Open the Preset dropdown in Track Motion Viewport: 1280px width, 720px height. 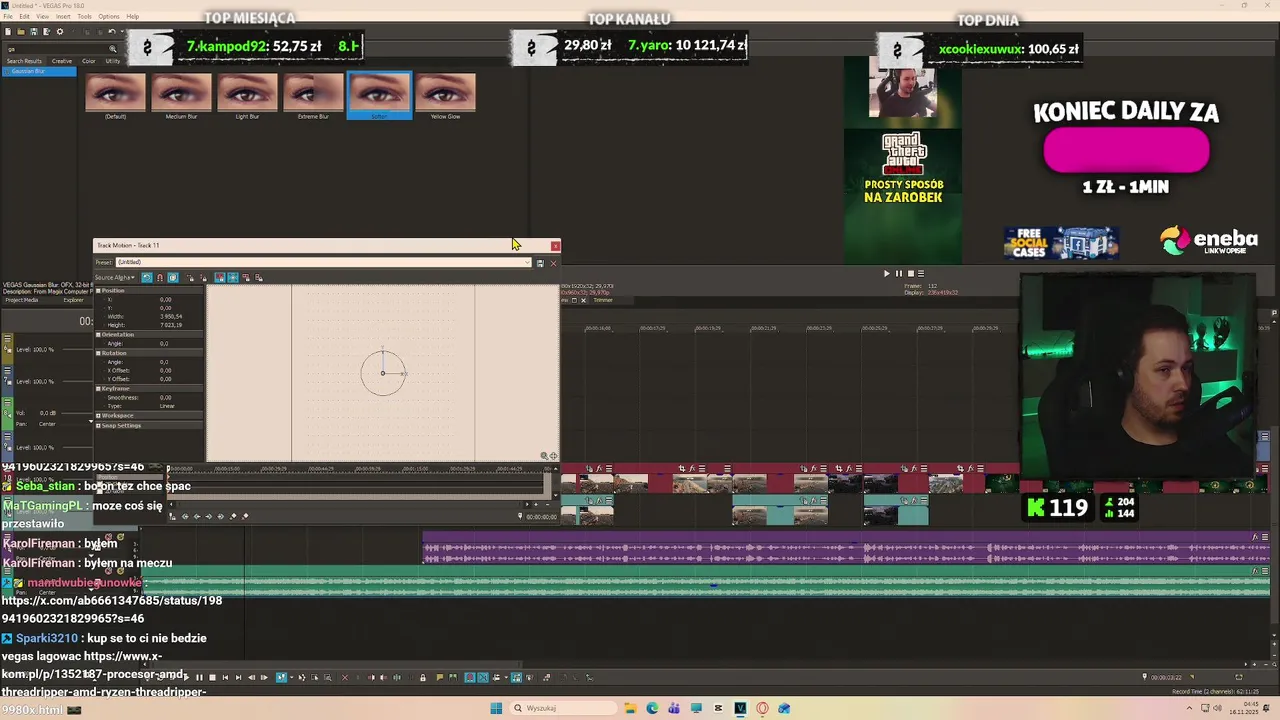[x=528, y=262]
